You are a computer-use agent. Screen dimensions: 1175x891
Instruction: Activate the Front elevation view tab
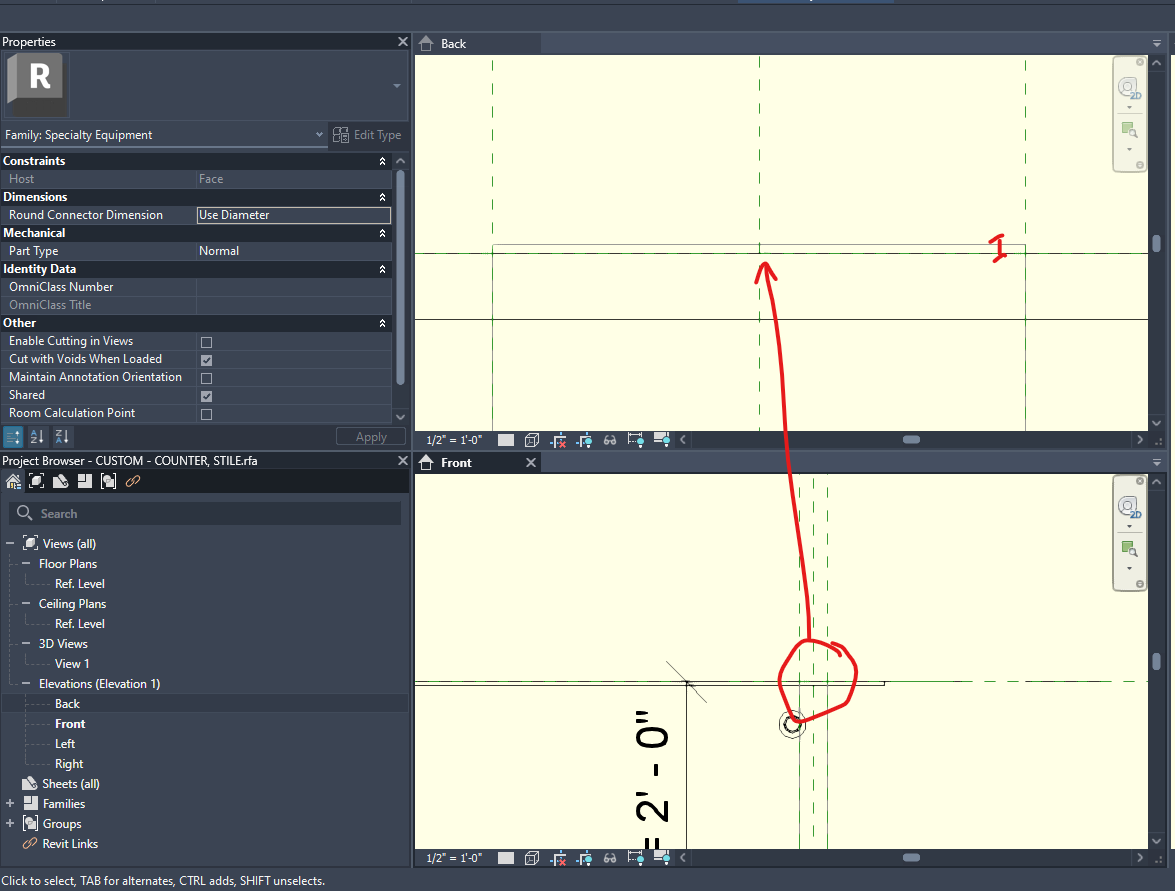(459, 462)
